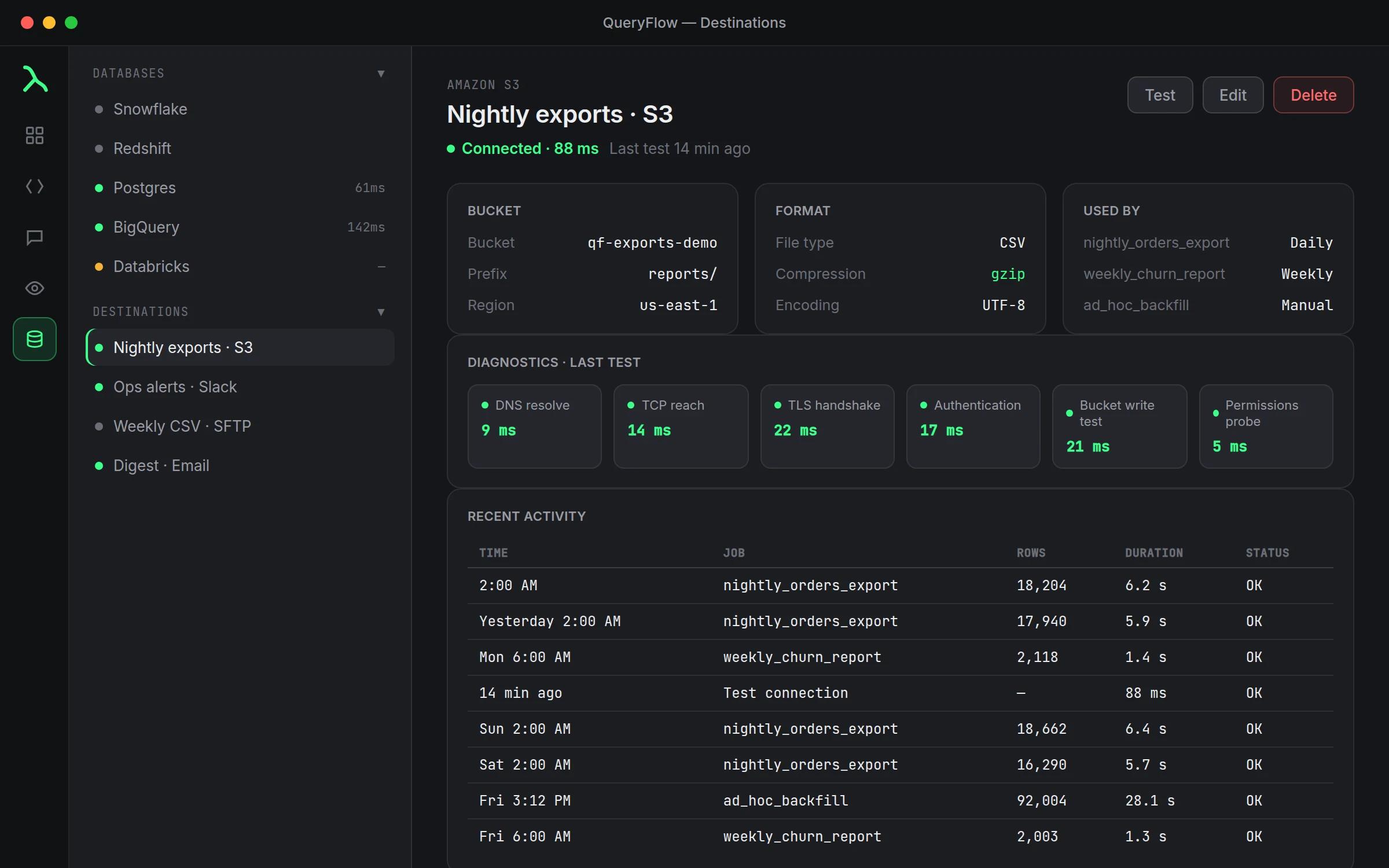Click the DNS resolve diagnostic card
This screenshot has width=1389, height=868.
click(534, 426)
